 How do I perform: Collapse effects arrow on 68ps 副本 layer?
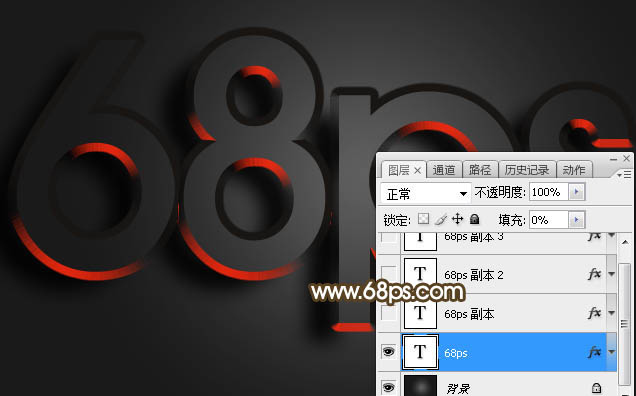[x=612, y=313]
